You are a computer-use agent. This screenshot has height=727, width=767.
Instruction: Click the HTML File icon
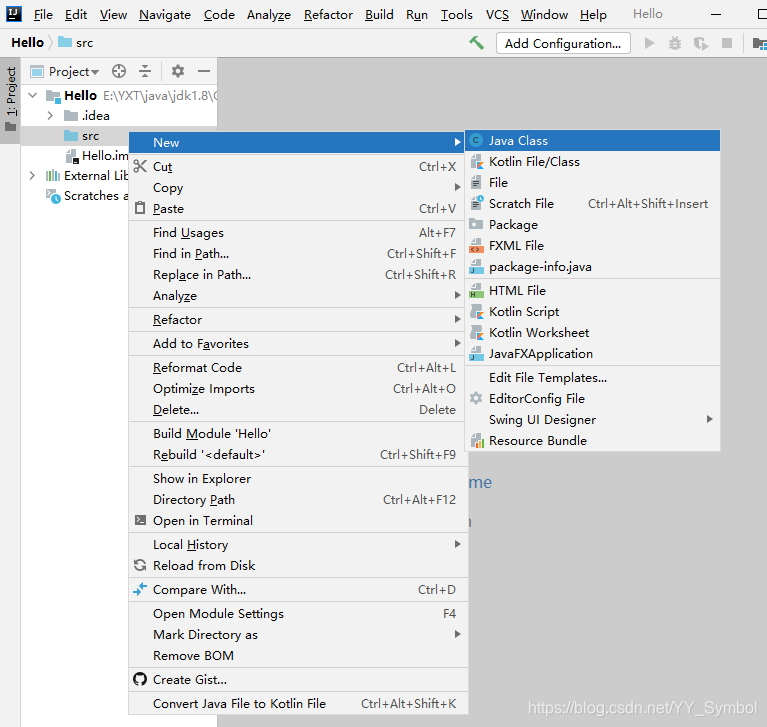pyautogui.click(x=476, y=291)
